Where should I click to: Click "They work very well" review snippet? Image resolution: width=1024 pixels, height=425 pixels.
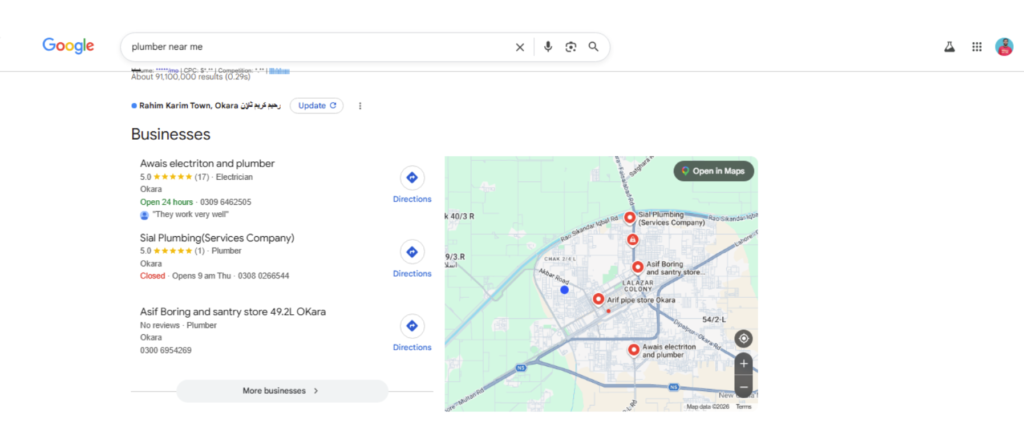pos(191,214)
